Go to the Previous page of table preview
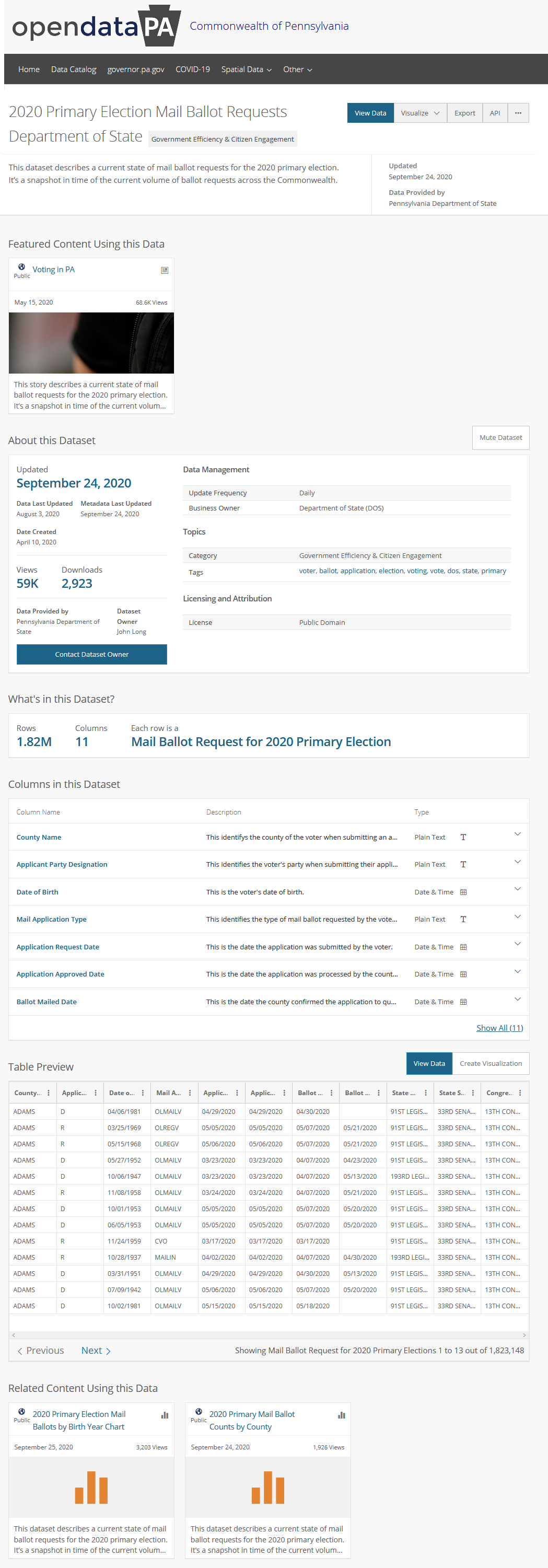The width and height of the screenshot is (548, 1568). click(x=41, y=1351)
